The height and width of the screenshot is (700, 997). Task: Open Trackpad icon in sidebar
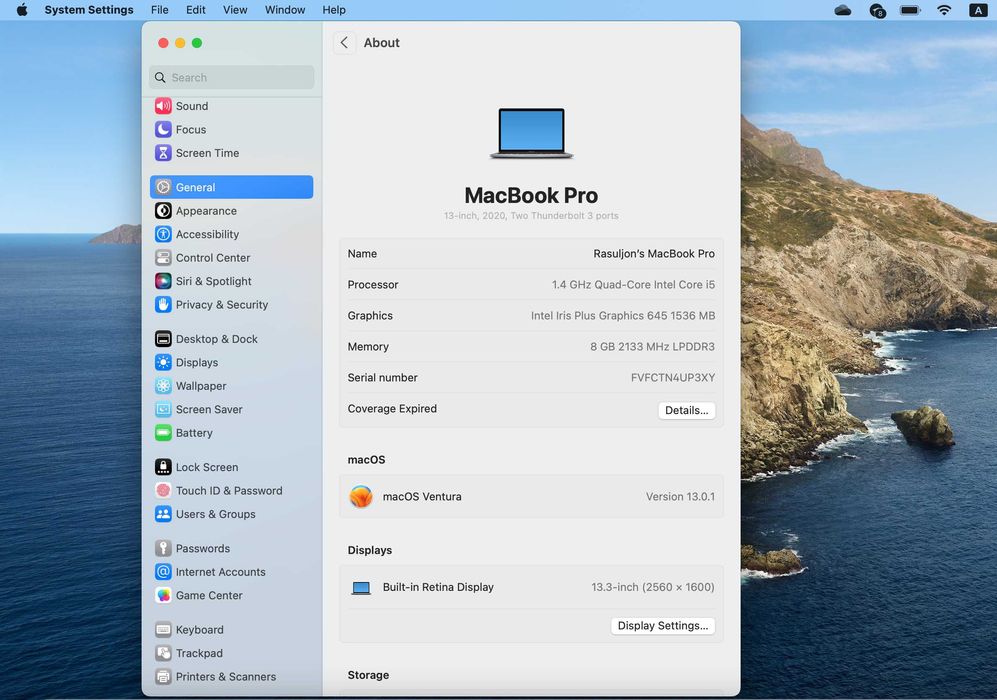coord(163,654)
